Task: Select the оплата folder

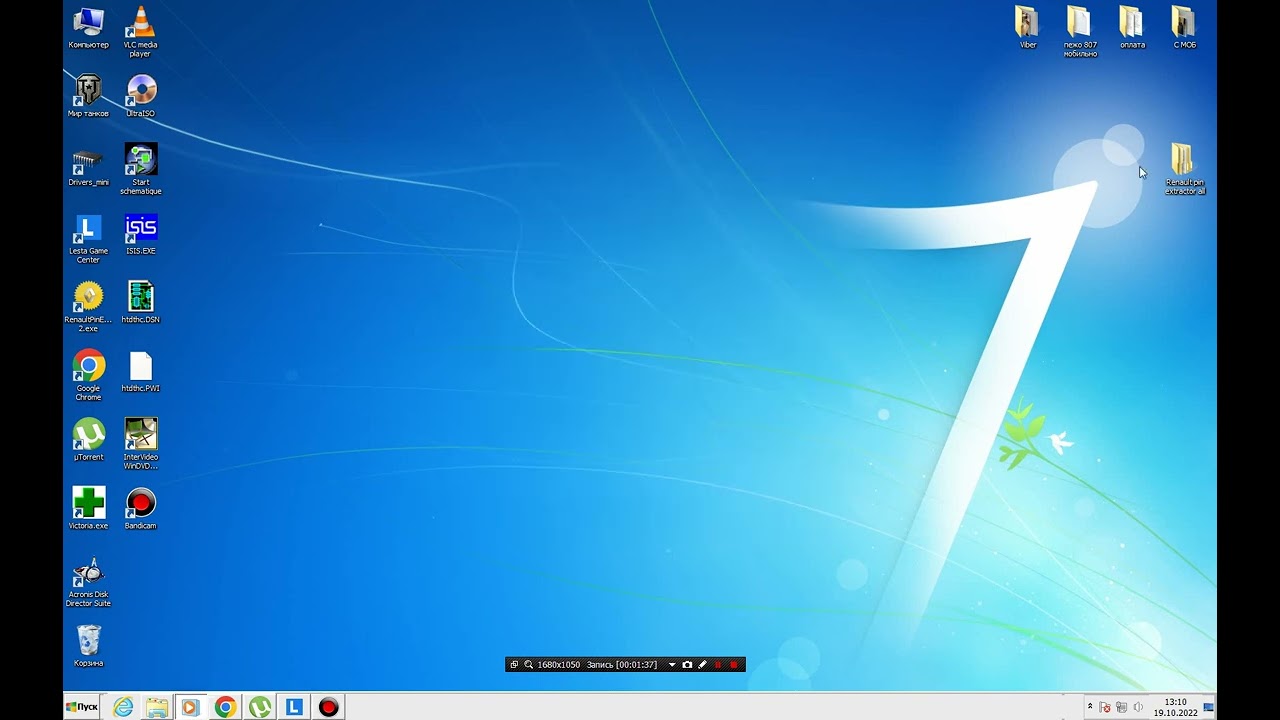Action: click(x=1131, y=28)
